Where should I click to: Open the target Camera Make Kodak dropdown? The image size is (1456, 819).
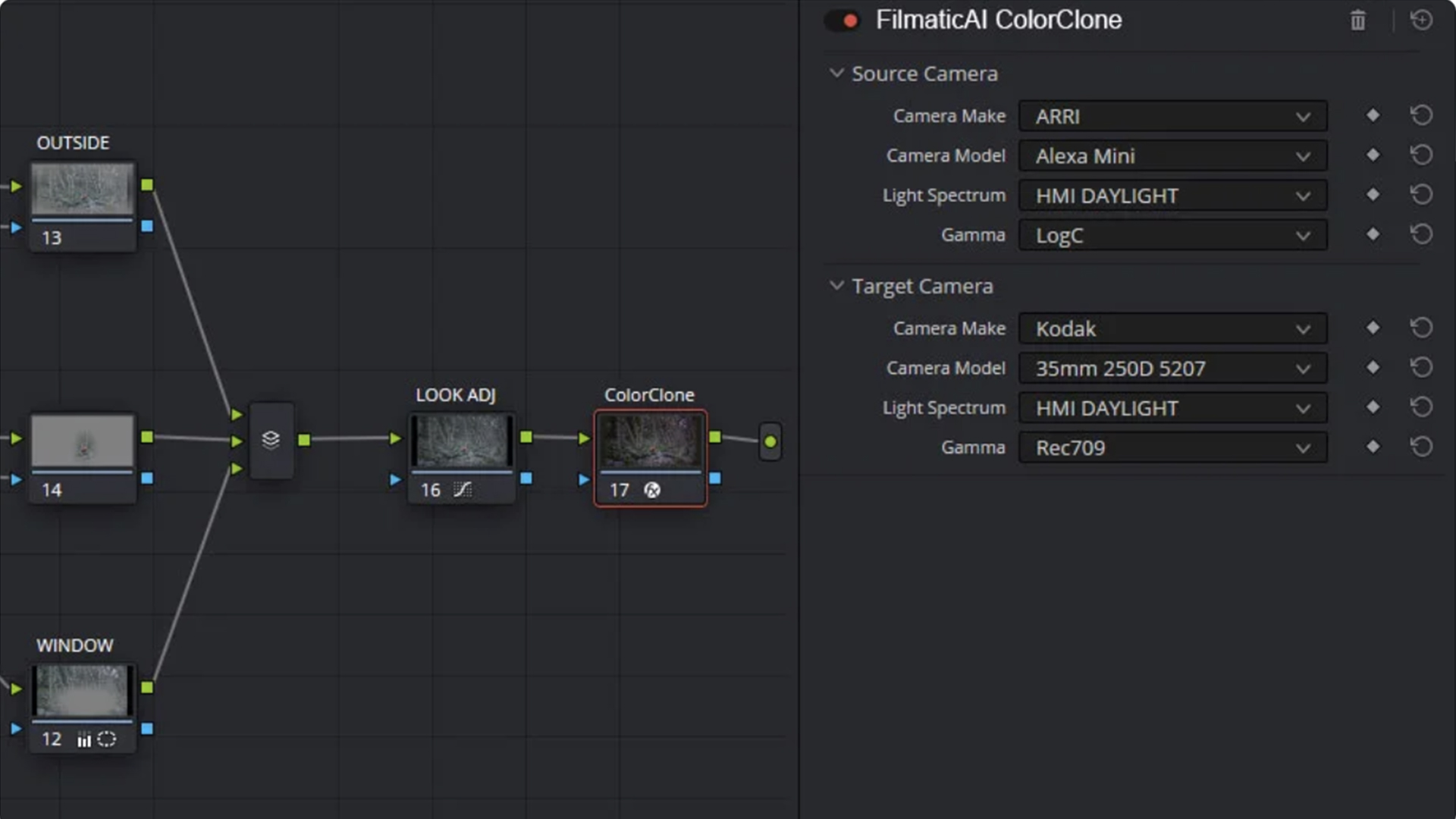point(1172,329)
